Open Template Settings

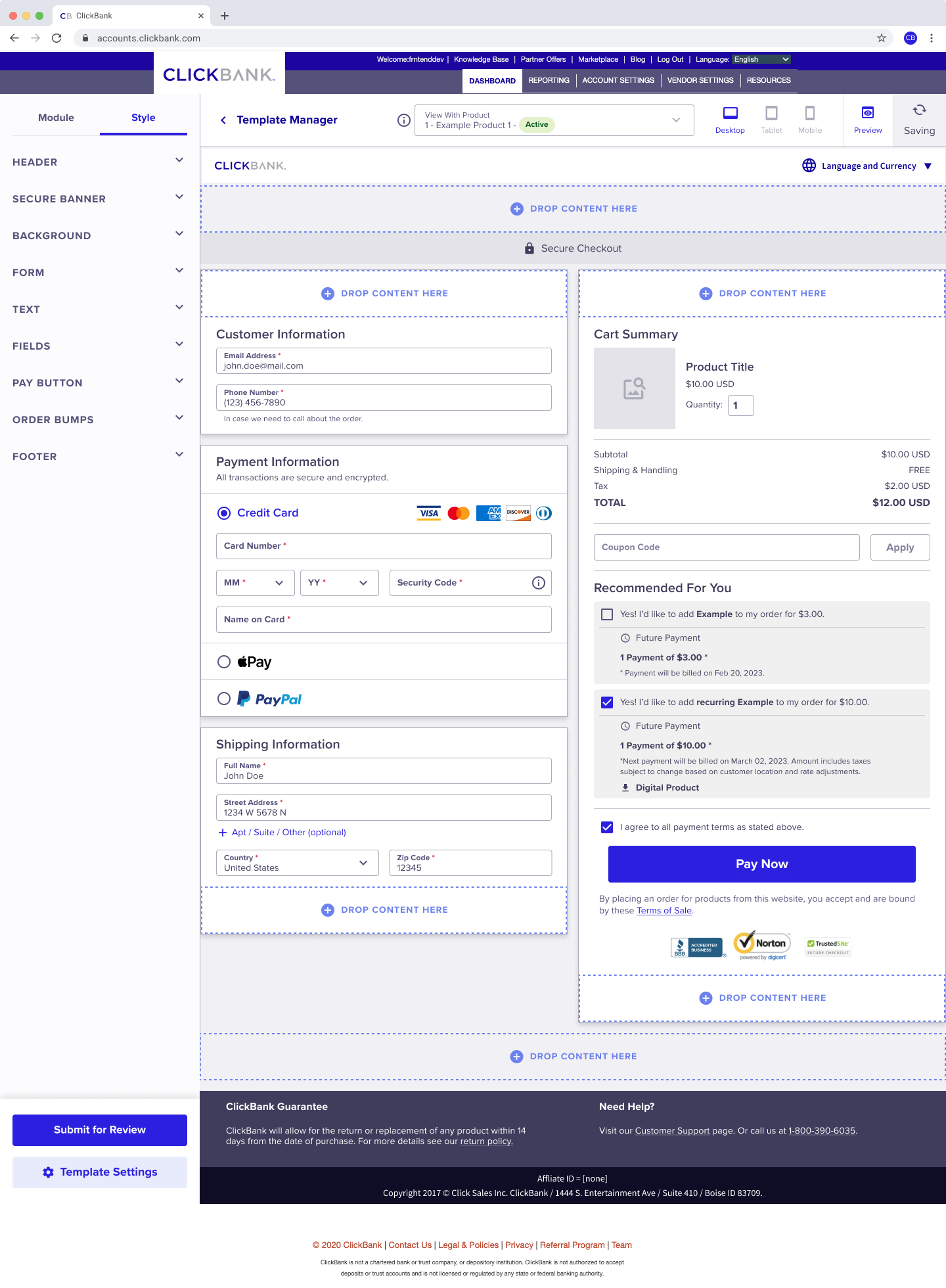click(x=100, y=1172)
